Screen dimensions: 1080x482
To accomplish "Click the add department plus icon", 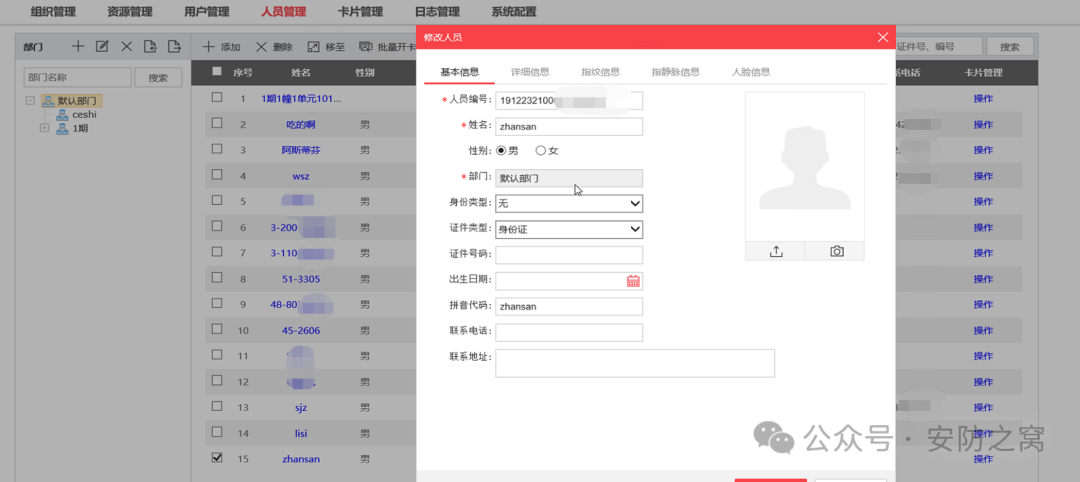I will [79, 46].
